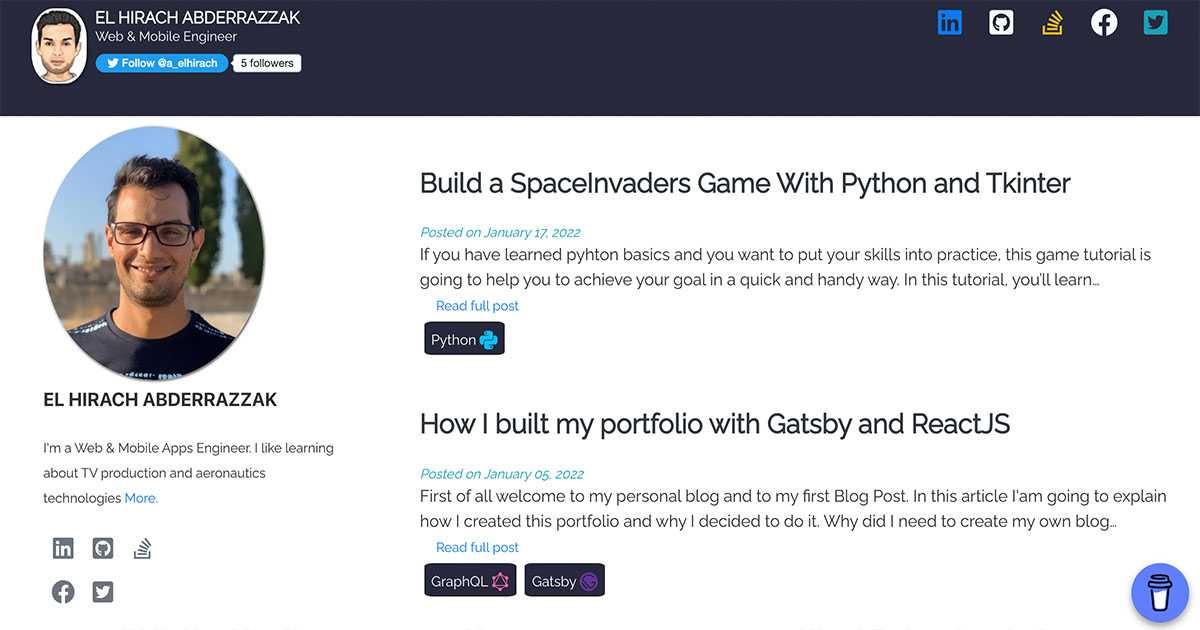1200x630 pixels.
Task: Click the sidebar Facebook icon
Action: pyautogui.click(x=63, y=592)
